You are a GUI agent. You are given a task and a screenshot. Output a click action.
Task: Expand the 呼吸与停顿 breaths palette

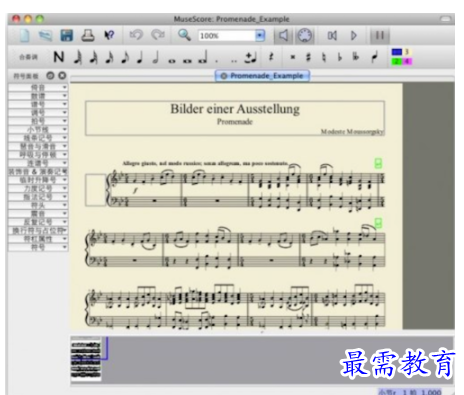pos(38,155)
